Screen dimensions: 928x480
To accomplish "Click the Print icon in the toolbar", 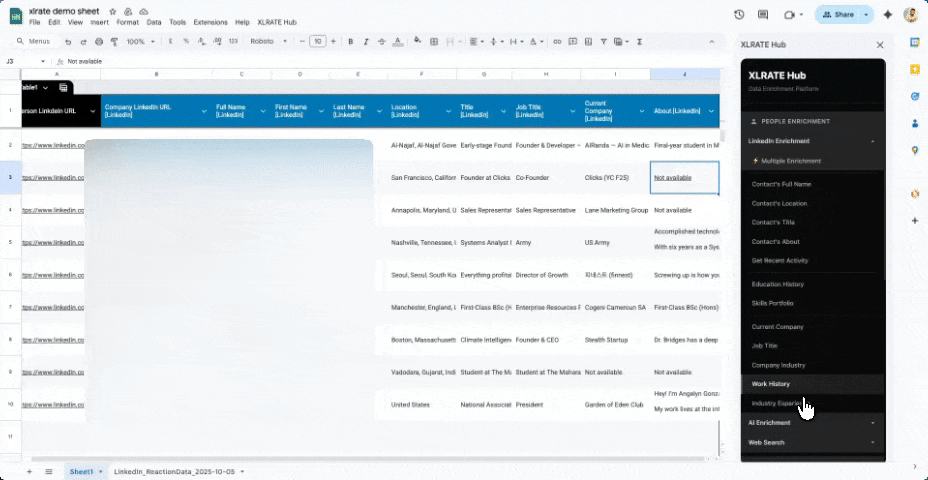I will 99,41.
